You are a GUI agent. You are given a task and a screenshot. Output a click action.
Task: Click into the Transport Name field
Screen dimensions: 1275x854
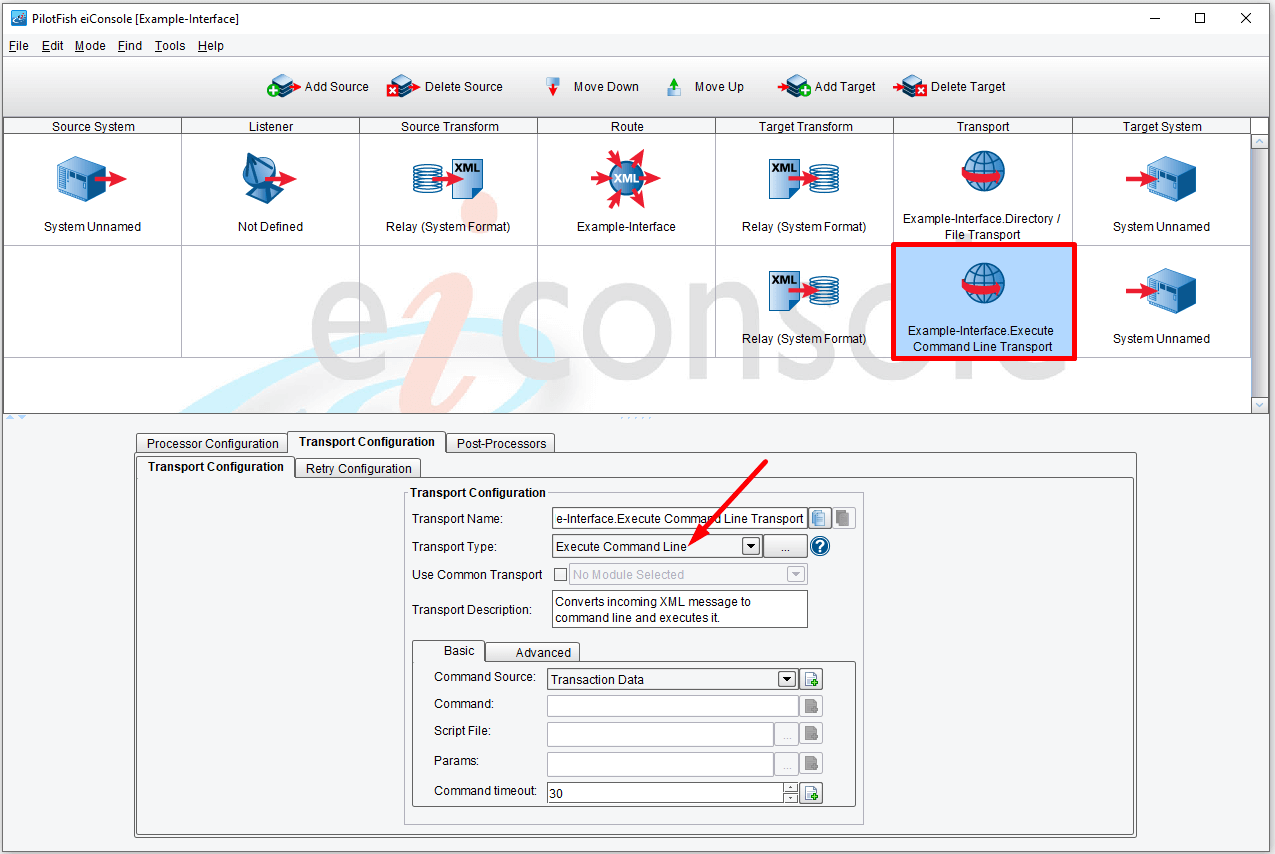point(680,518)
